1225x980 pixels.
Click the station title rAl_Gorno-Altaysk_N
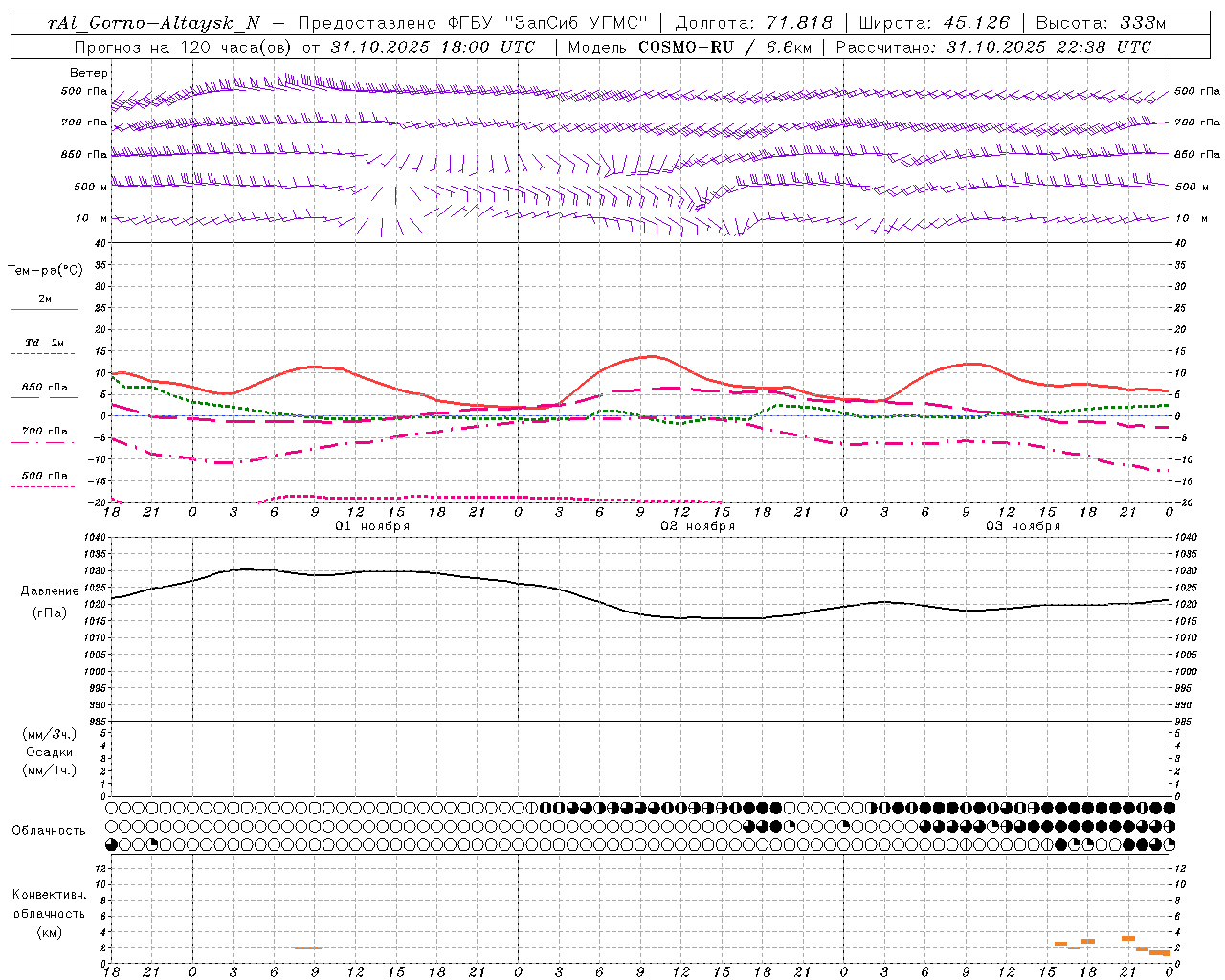(153, 24)
